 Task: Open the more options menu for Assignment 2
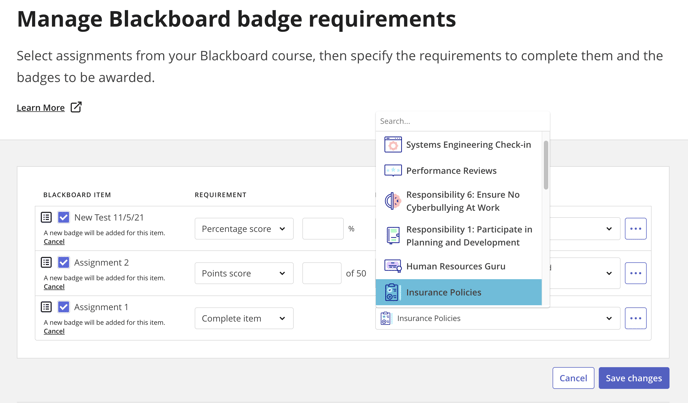(636, 273)
